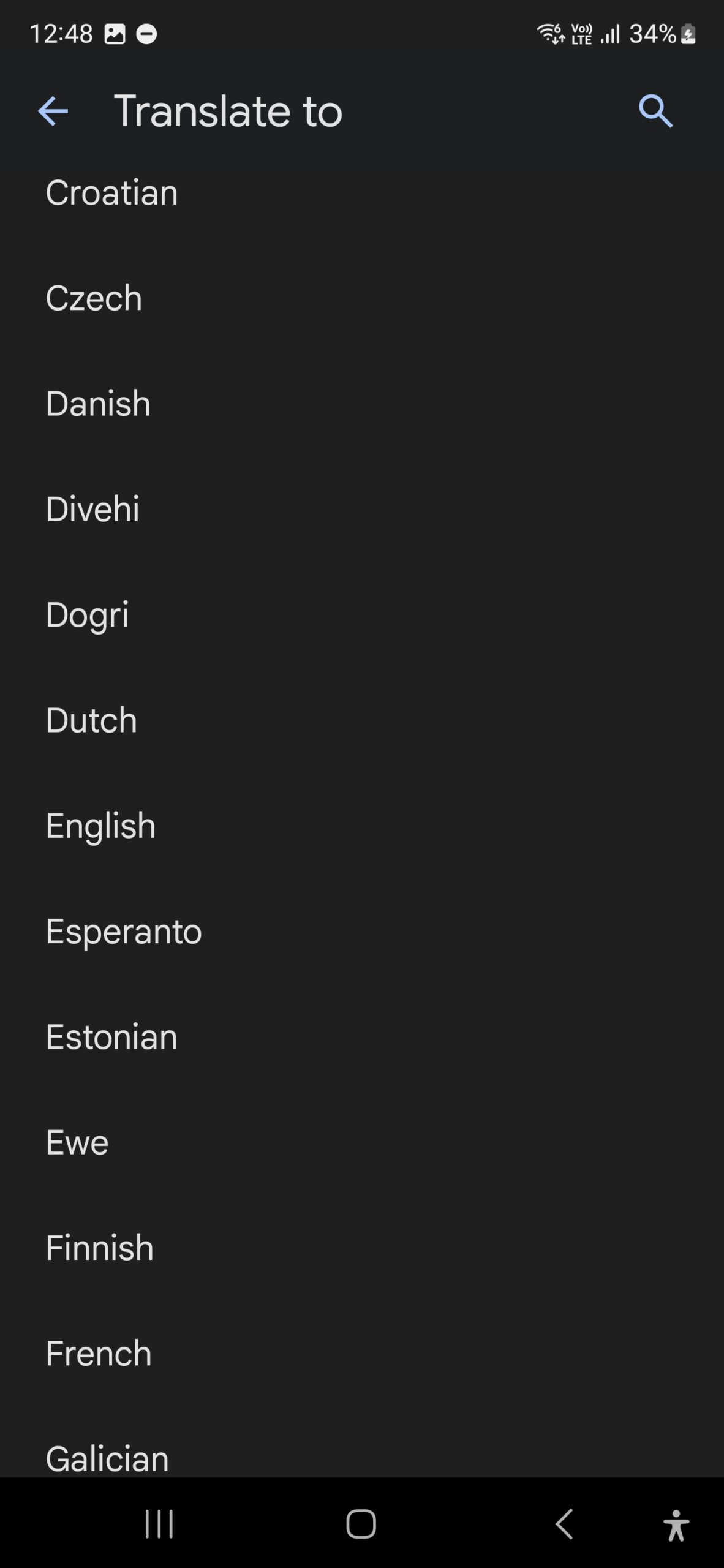The image size is (724, 1568).
Task: Choose French from the list
Action: point(99,1354)
